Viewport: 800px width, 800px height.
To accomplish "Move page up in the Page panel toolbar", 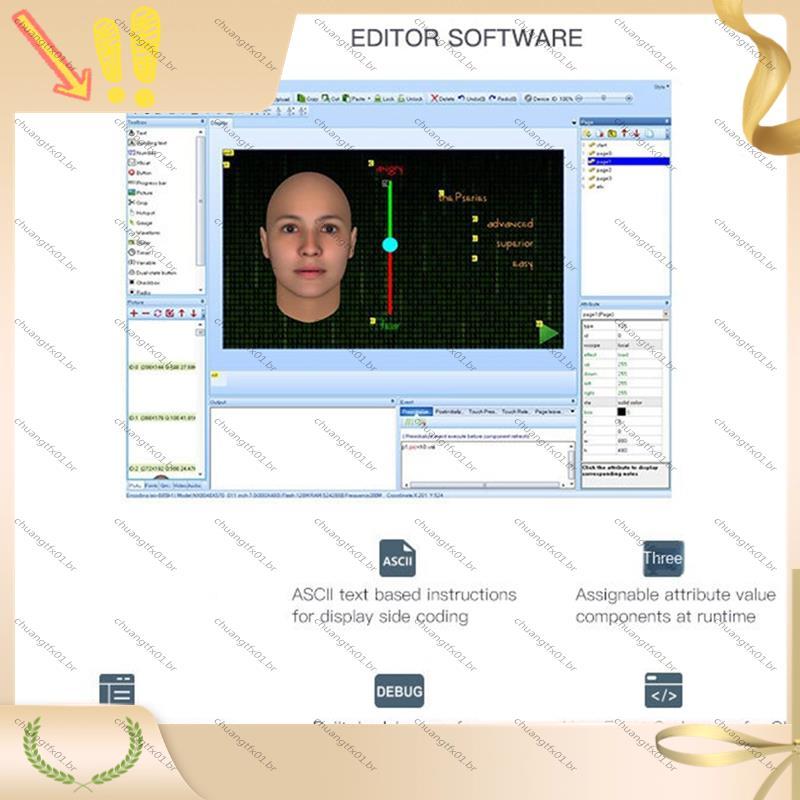I will 624,133.
